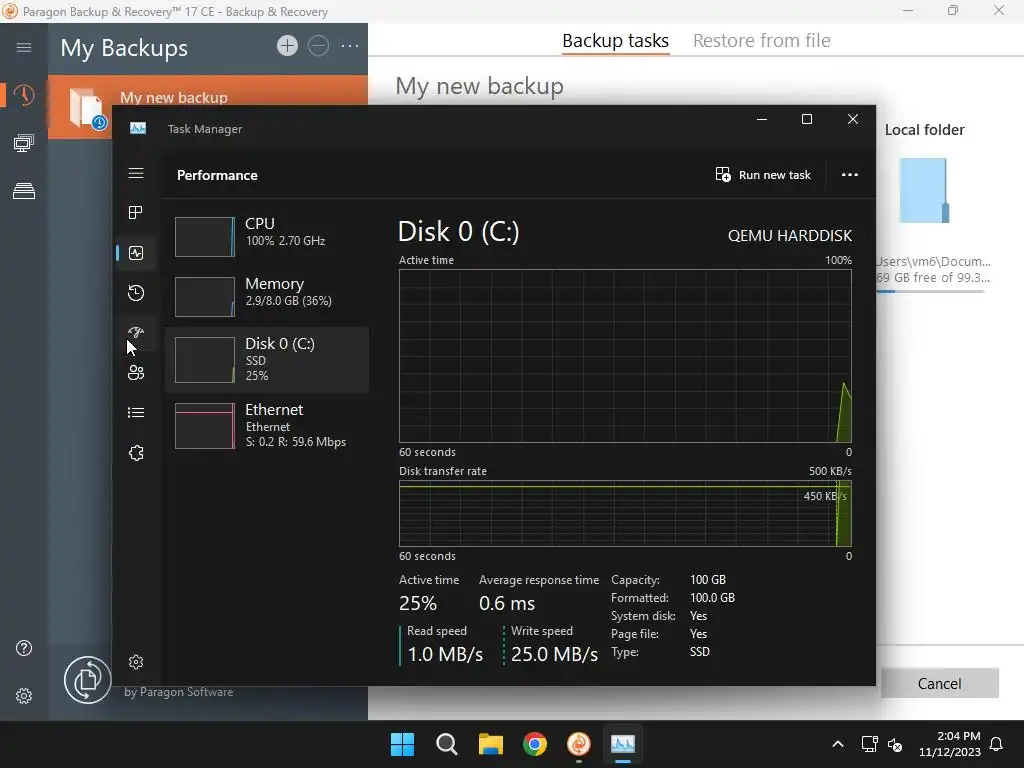Open Paragon computers icon in sidebar
This screenshot has width=1024, height=768.
[24, 143]
